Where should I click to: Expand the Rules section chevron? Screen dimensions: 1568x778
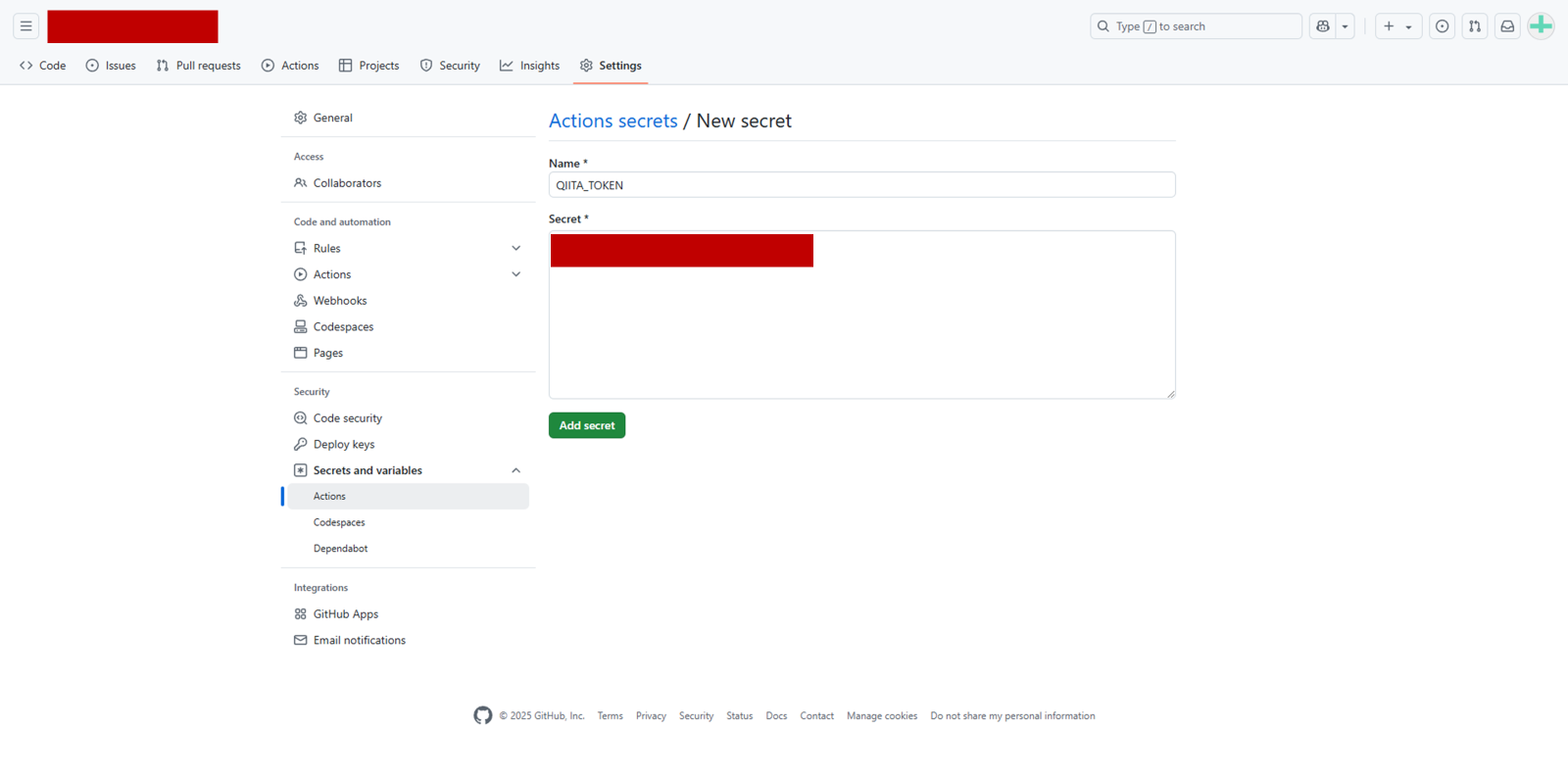516,249
